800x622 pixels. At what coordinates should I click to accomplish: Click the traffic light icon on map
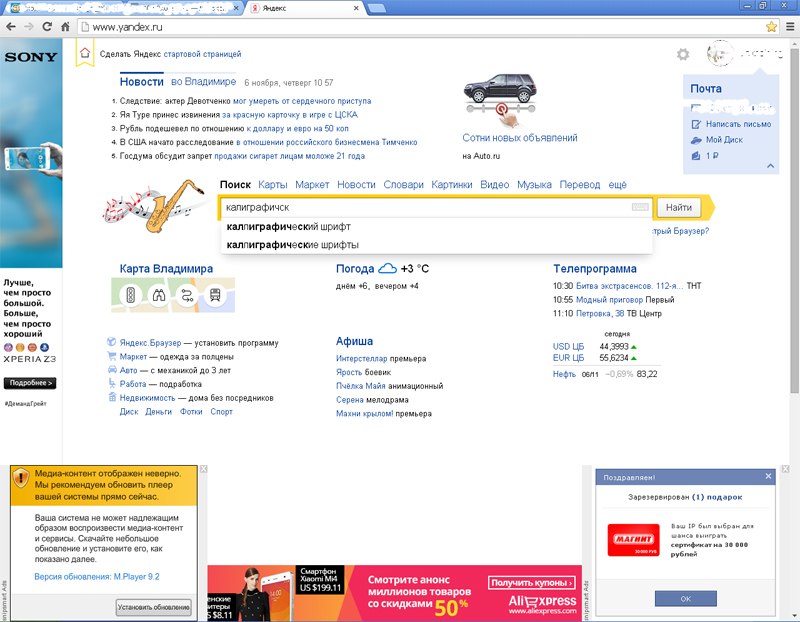[x=130, y=295]
